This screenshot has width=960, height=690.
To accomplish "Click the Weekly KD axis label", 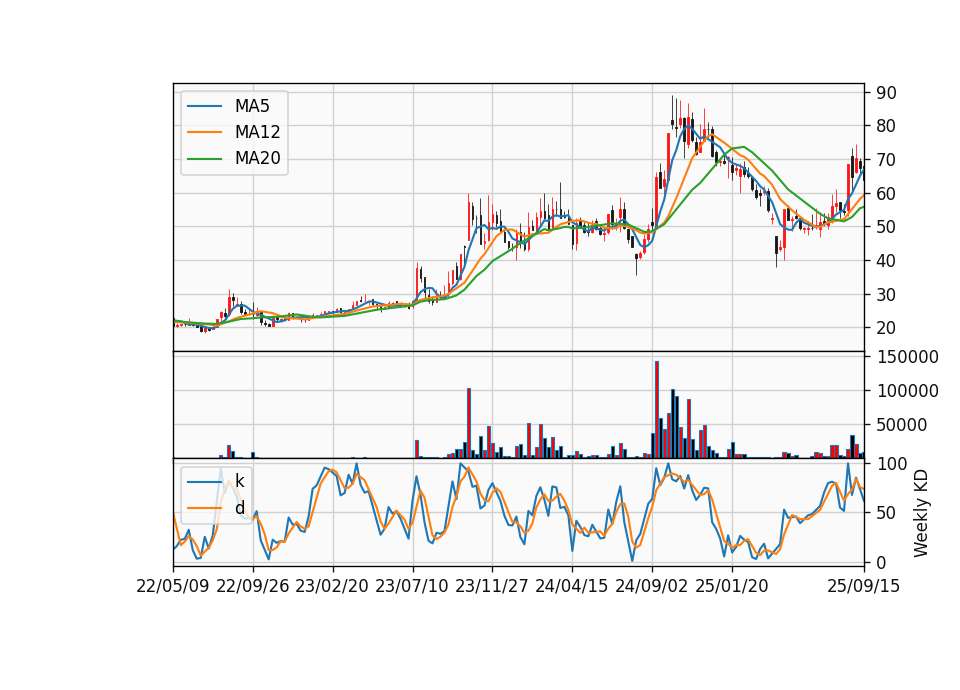I will tap(920, 513).
